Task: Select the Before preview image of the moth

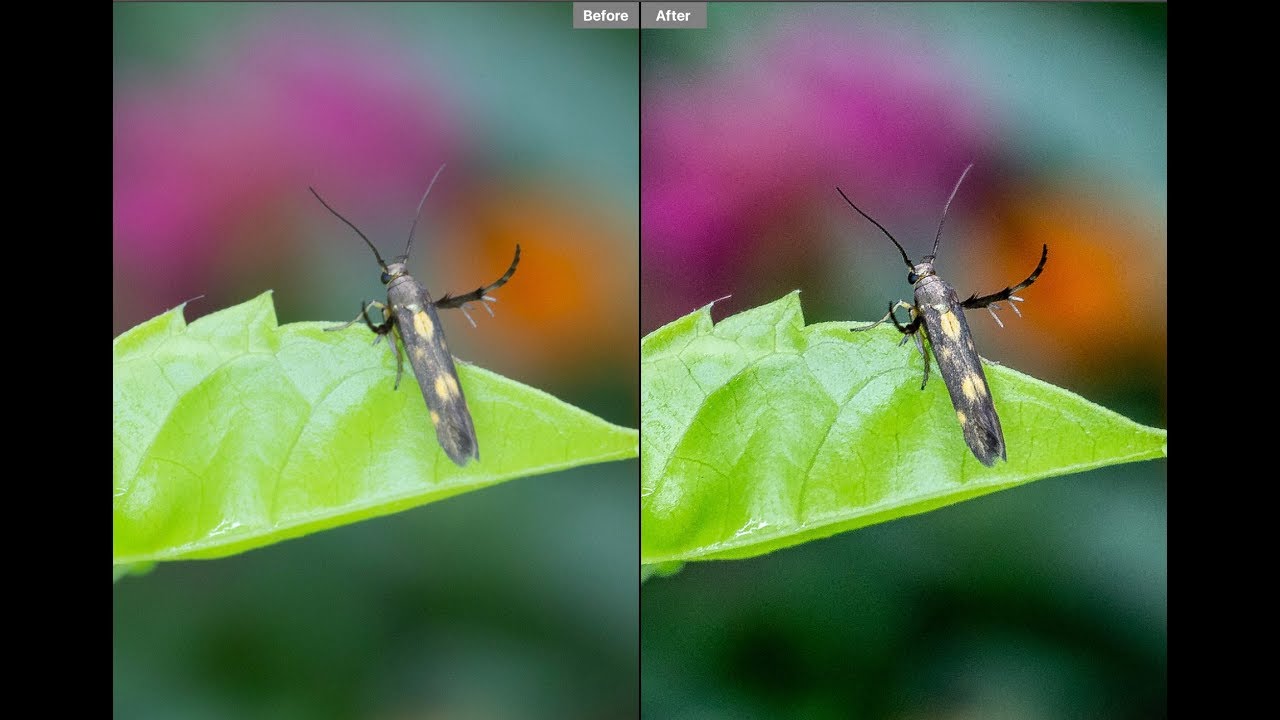Action: coord(376,360)
